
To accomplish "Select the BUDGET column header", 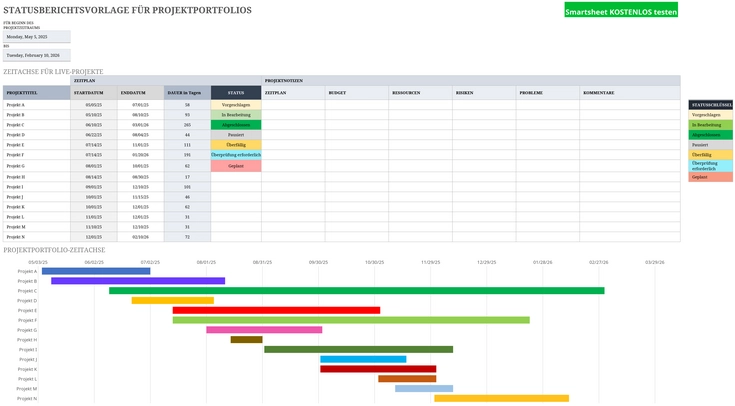I will coord(357,93).
